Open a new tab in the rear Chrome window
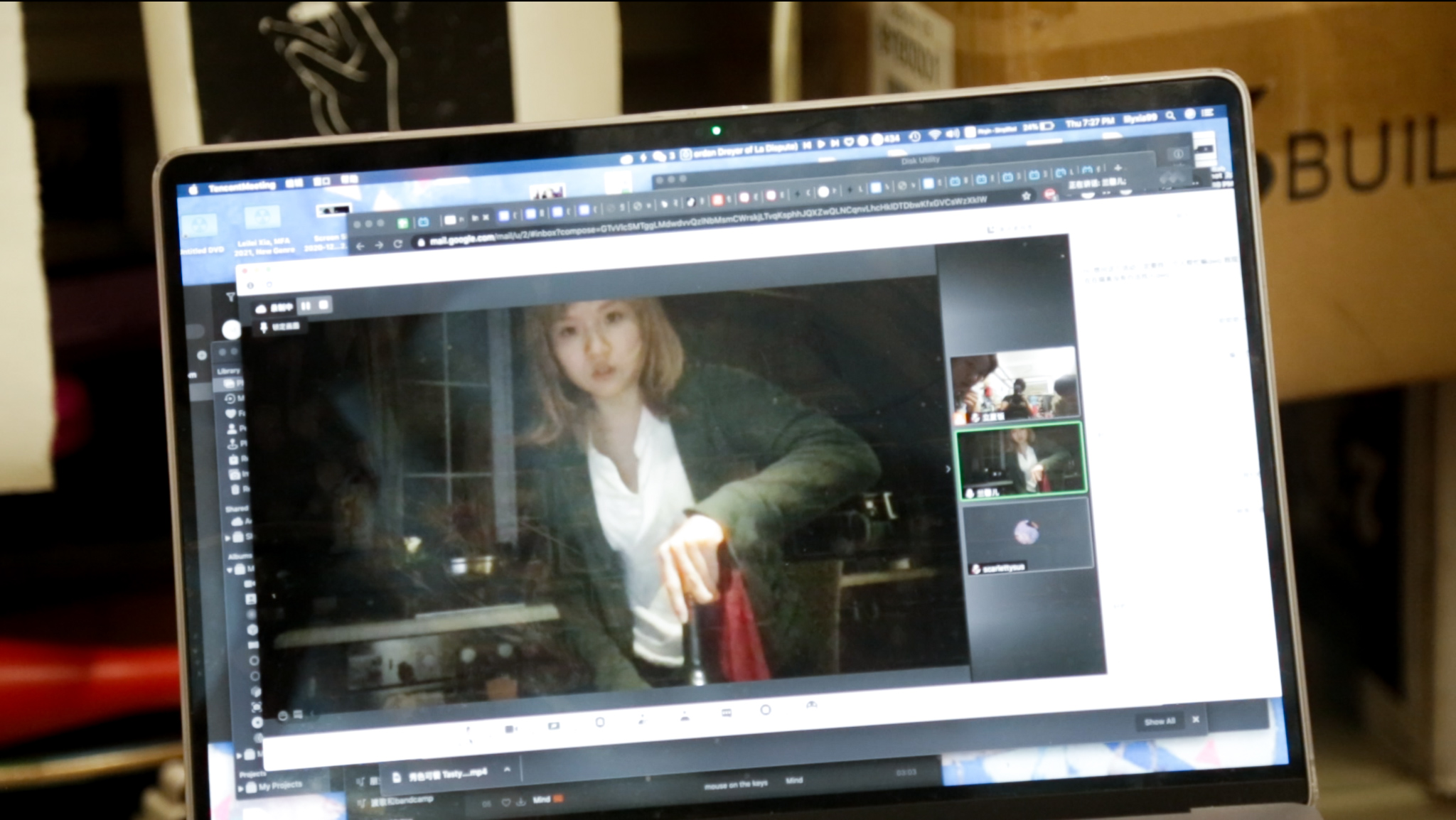Image resolution: width=1456 pixels, height=820 pixels. [1118, 168]
